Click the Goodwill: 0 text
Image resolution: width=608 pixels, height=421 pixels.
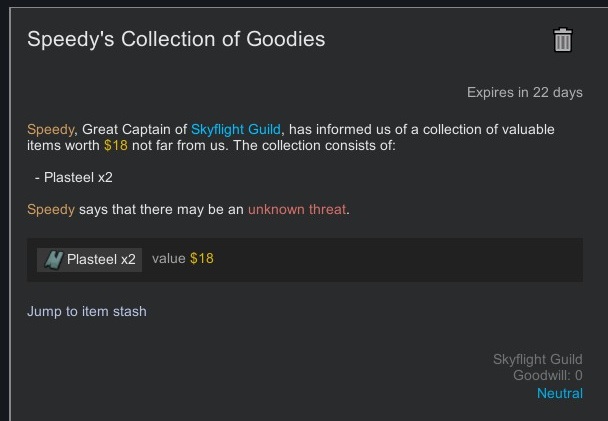(547, 376)
